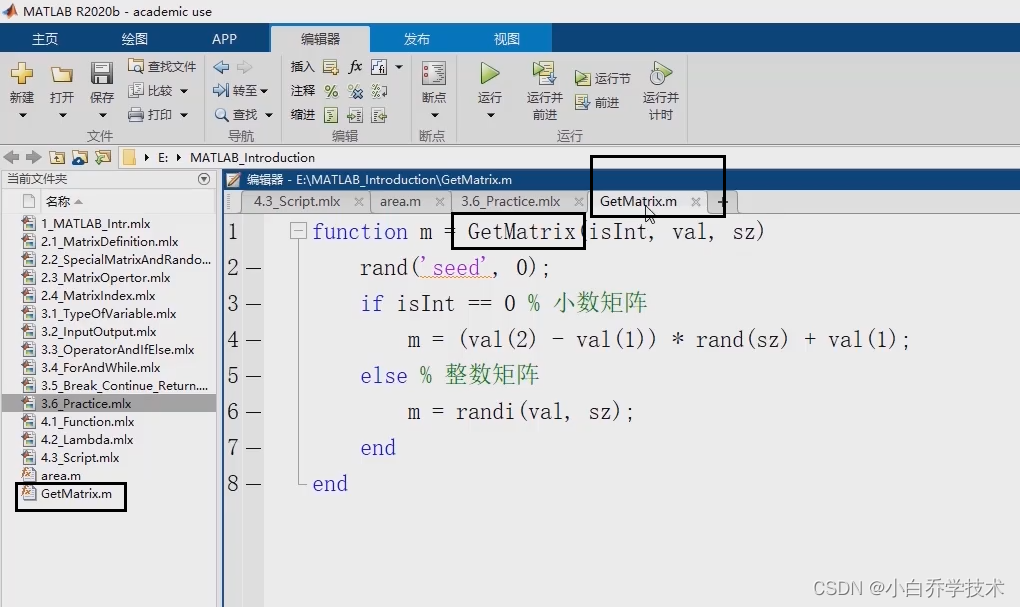The height and width of the screenshot is (607, 1020).
Task: Click the Run Section (运行节) button
Action: point(603,78)
